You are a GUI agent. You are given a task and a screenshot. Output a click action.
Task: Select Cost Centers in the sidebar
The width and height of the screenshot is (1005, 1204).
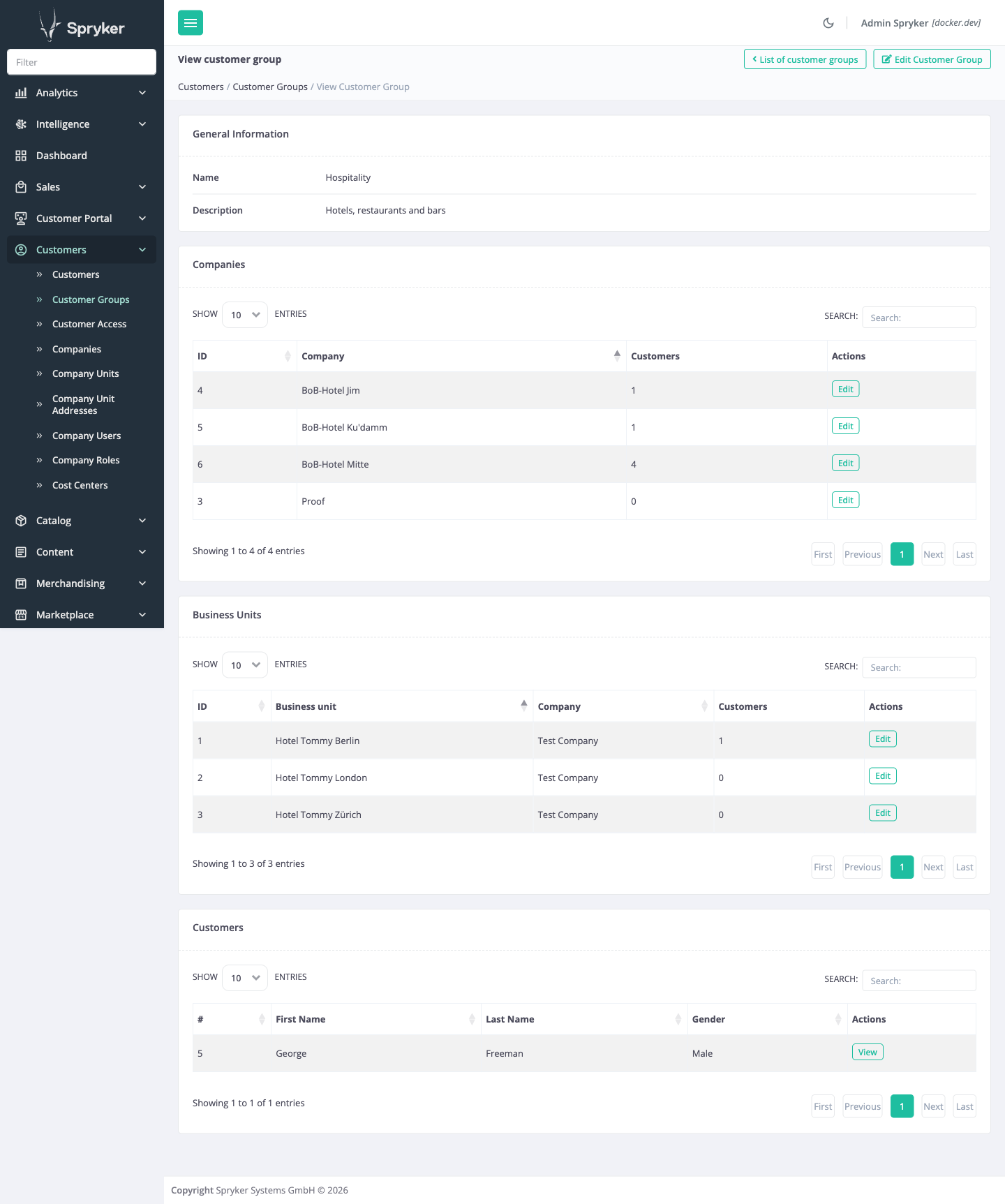[80, 485]
